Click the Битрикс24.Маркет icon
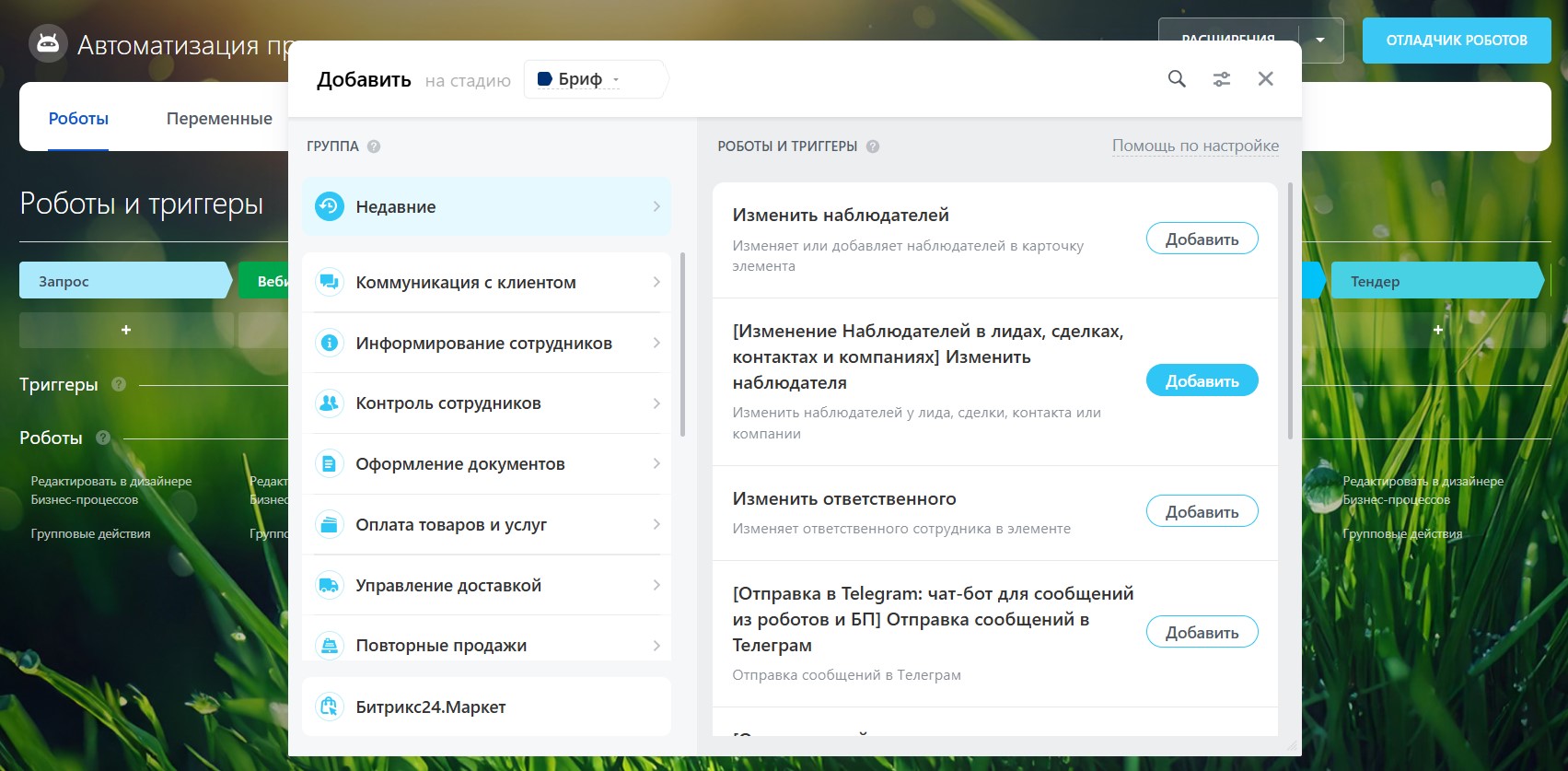 (x=329, y=707)
